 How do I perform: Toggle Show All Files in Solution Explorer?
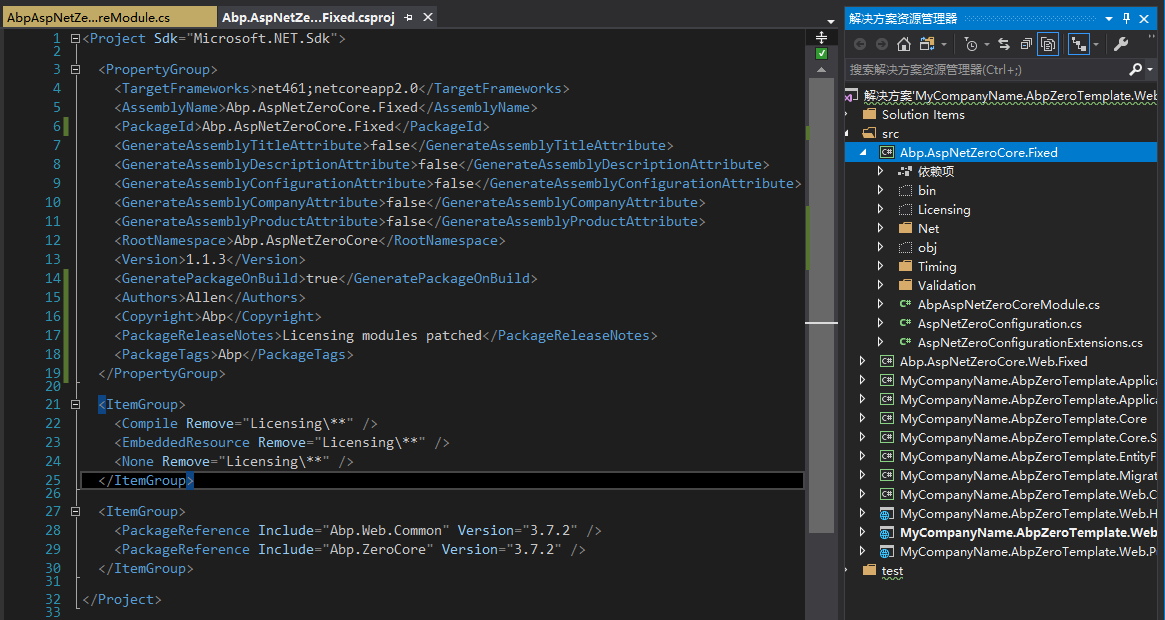(1048, 45)
